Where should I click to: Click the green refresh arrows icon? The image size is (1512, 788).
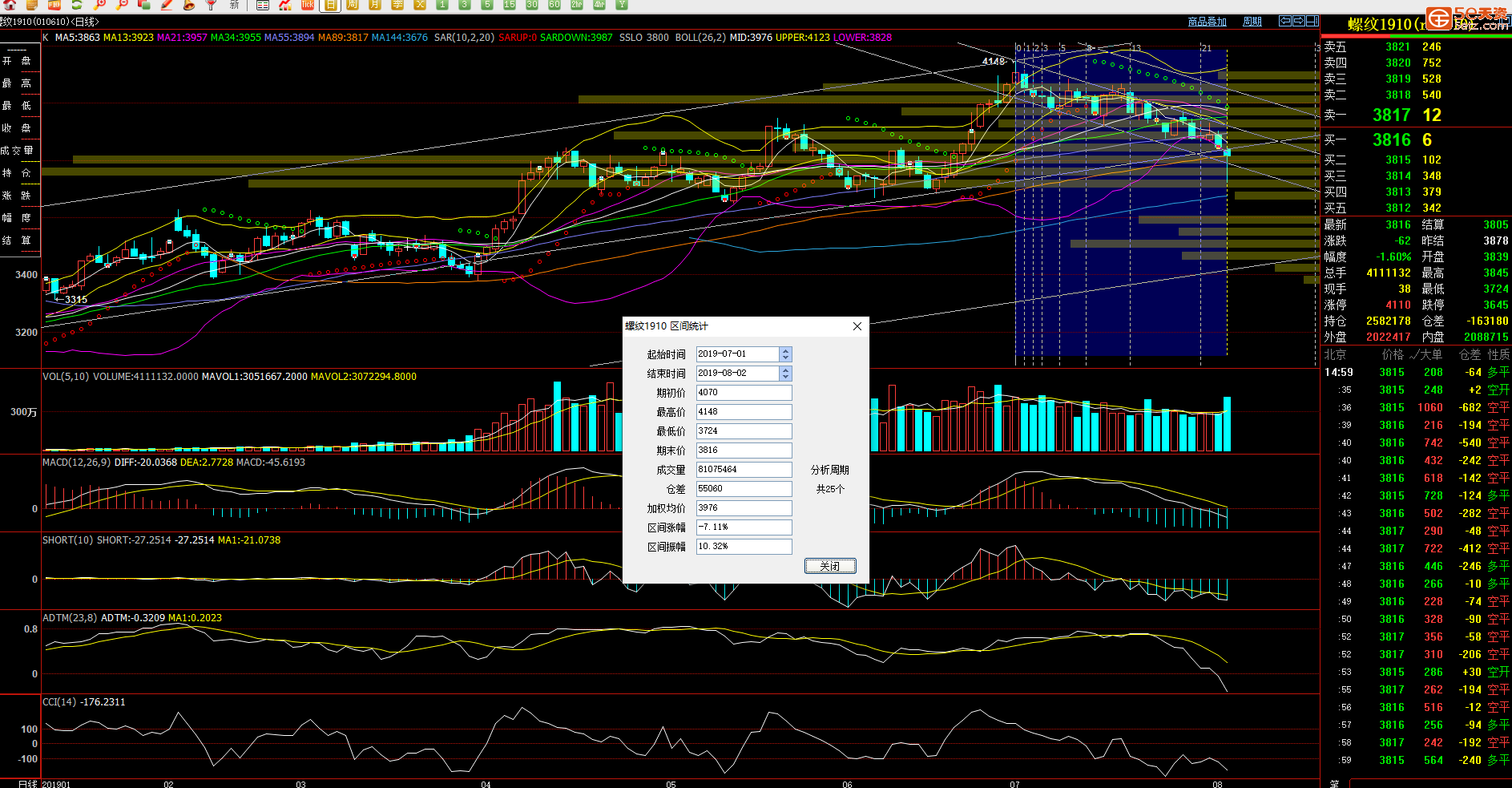77,4
